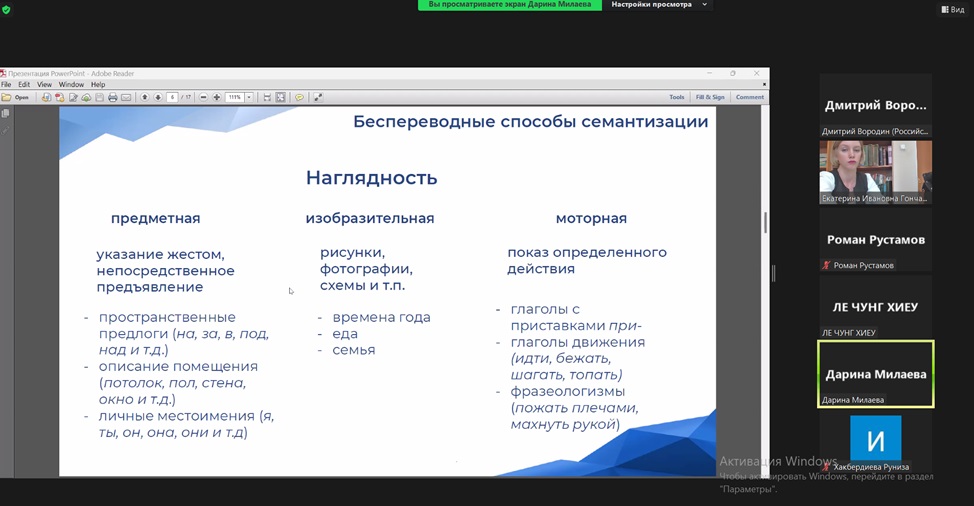This screenshot has height=506, width=974.
Task: Zoom in using the plus icon
Action: [x=217, y=98]
